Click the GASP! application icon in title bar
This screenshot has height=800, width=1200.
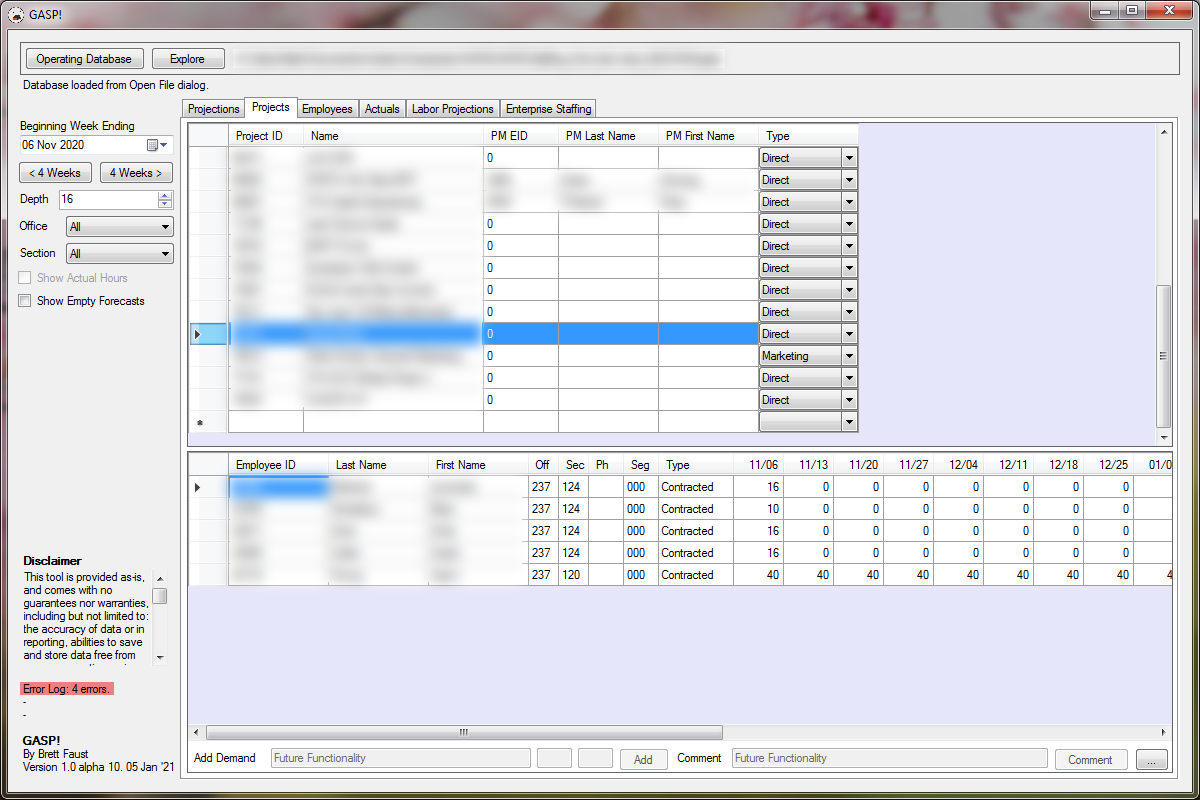click(15, 13)
